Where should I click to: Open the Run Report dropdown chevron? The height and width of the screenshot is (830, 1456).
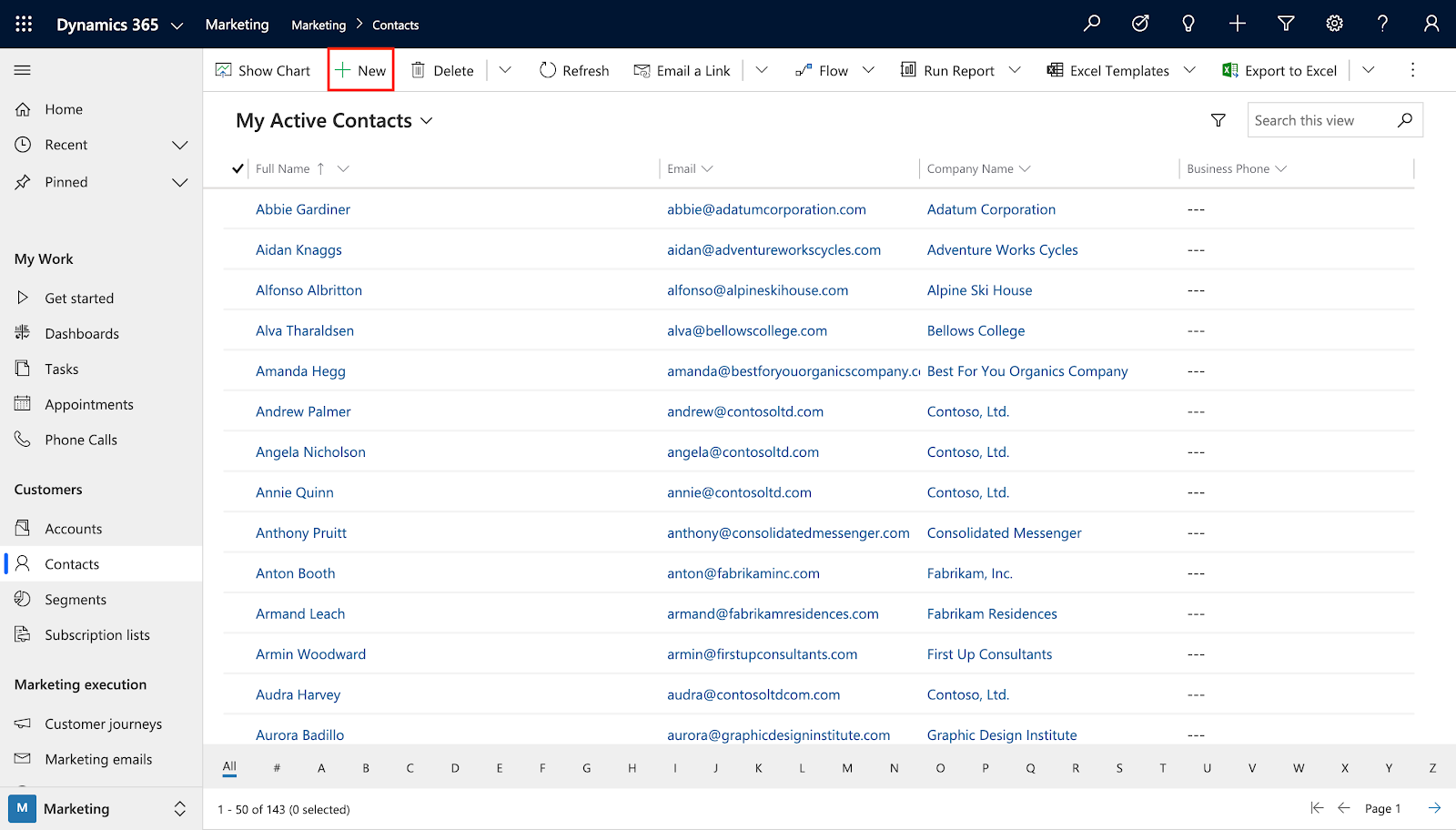1015,70
